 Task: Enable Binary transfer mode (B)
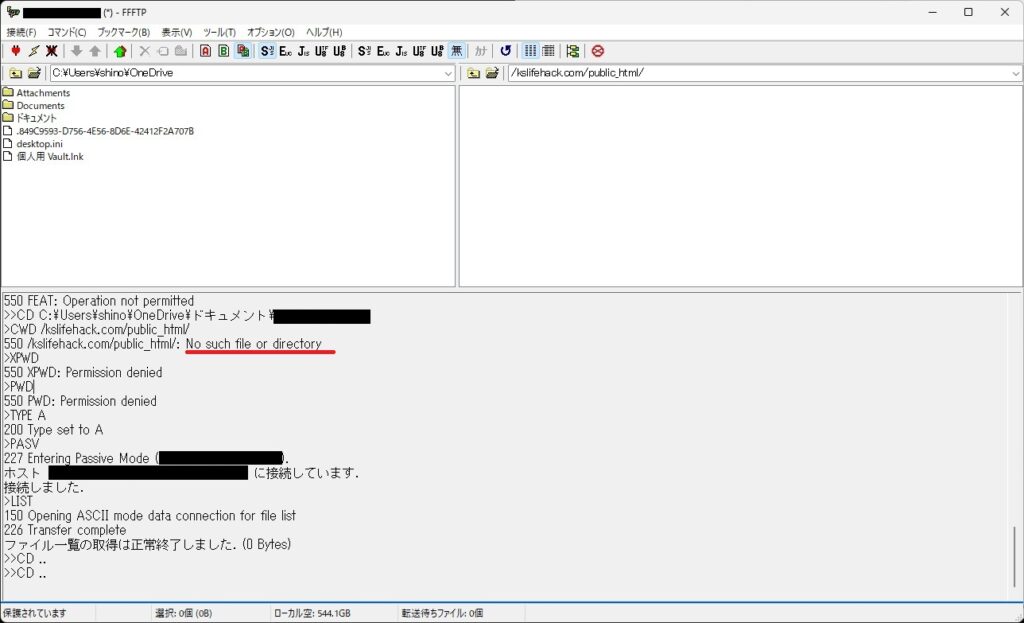pyautogui.click(x=224, y=51)
